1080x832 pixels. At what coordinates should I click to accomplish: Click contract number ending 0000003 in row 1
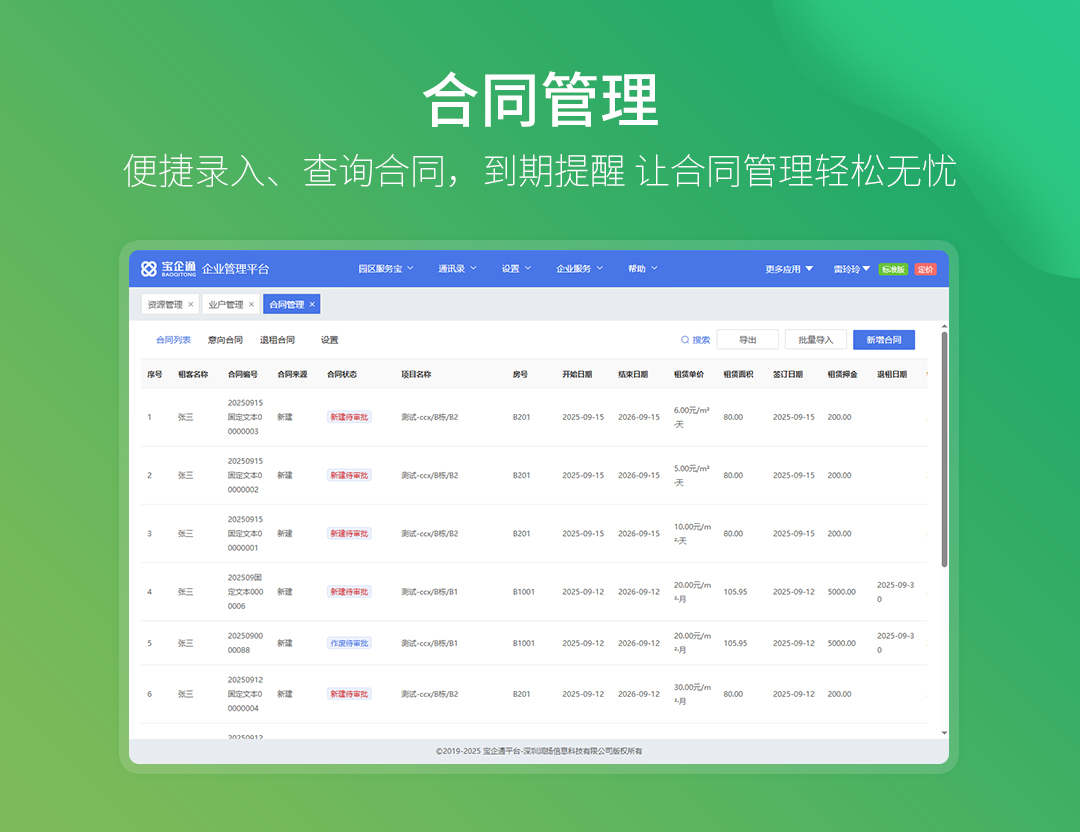[x=245, y=417]
